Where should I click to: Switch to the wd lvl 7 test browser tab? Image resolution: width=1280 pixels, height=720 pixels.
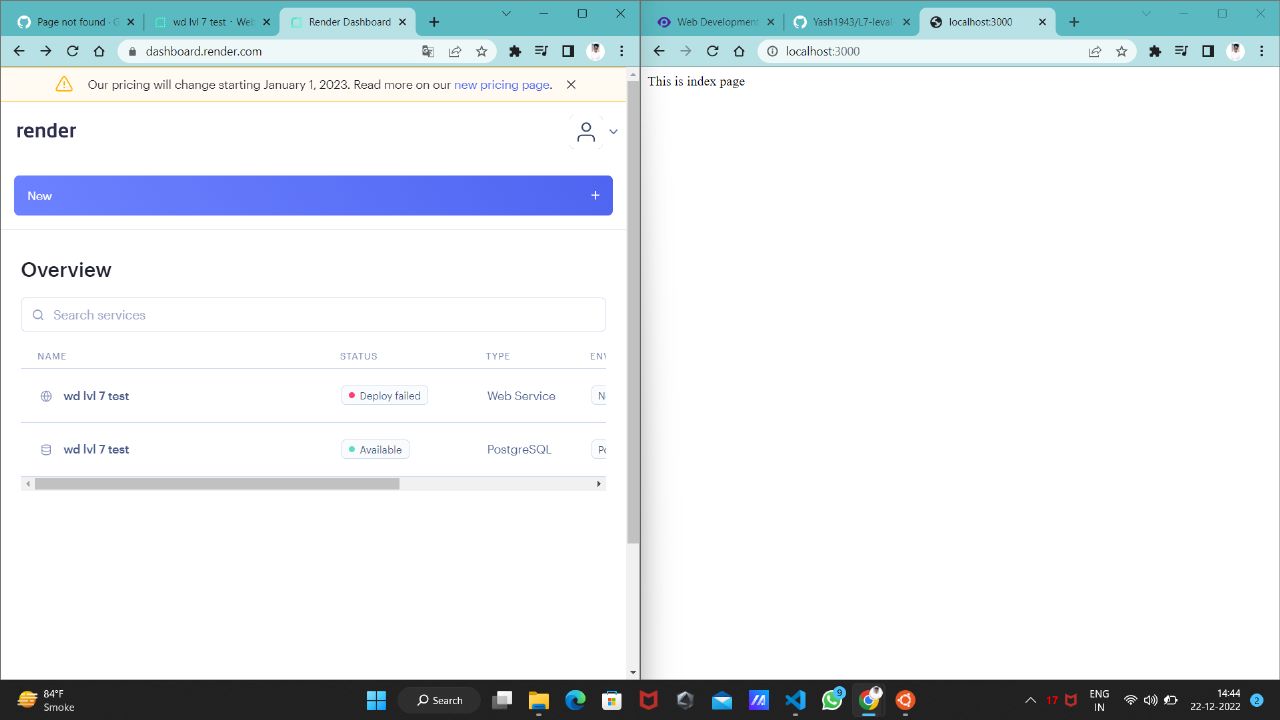tap(210, 22)
